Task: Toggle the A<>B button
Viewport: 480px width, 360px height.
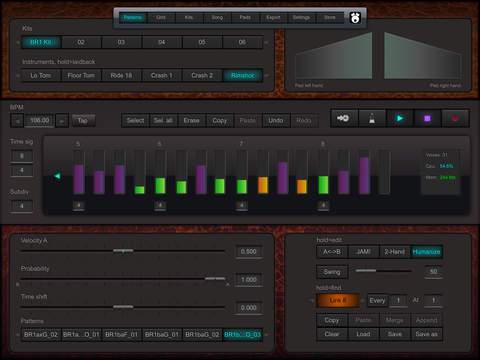Action: coord(332,252)
